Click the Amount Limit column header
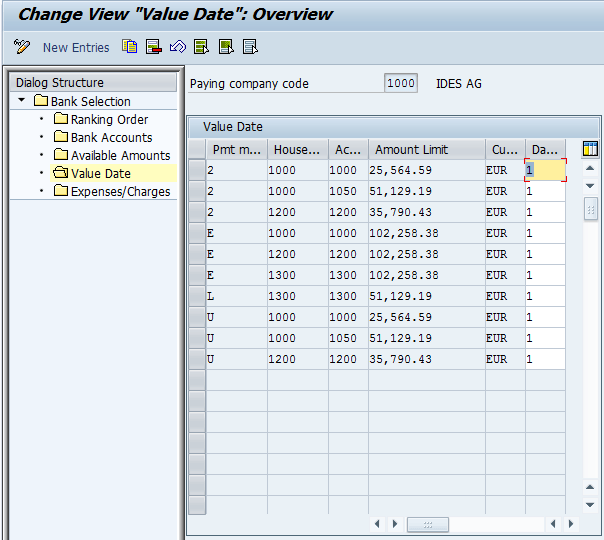Image resolution: width=604 pixels, height=540 pixels. 411,149
